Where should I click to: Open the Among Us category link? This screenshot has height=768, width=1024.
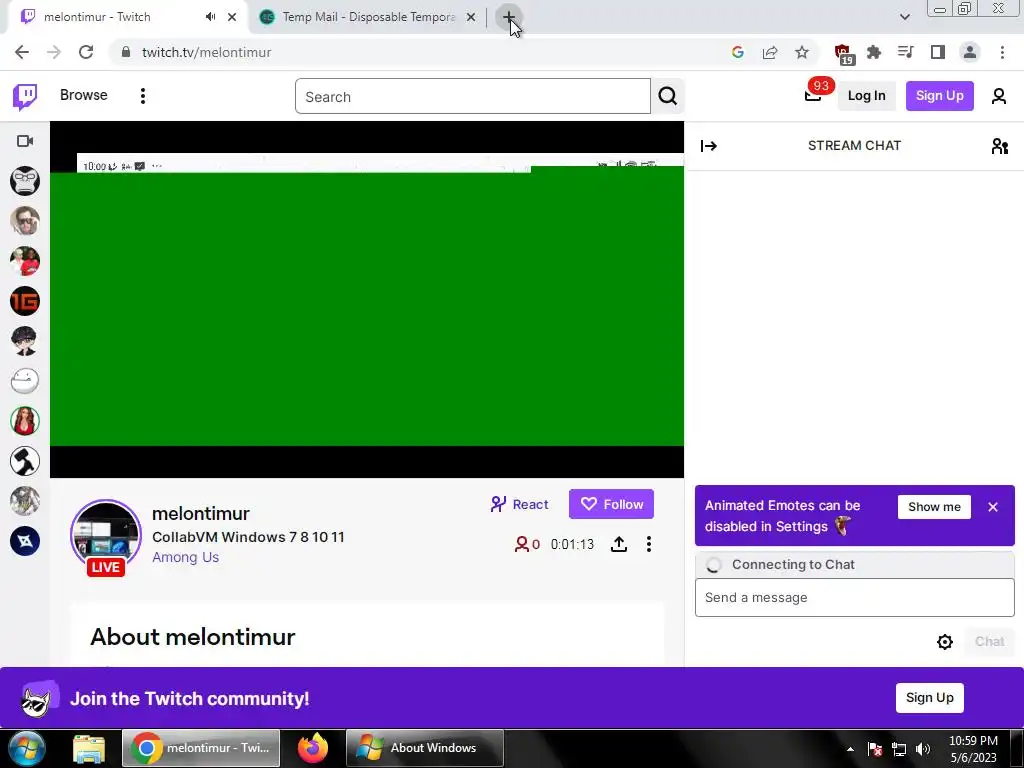coord(185,558)
